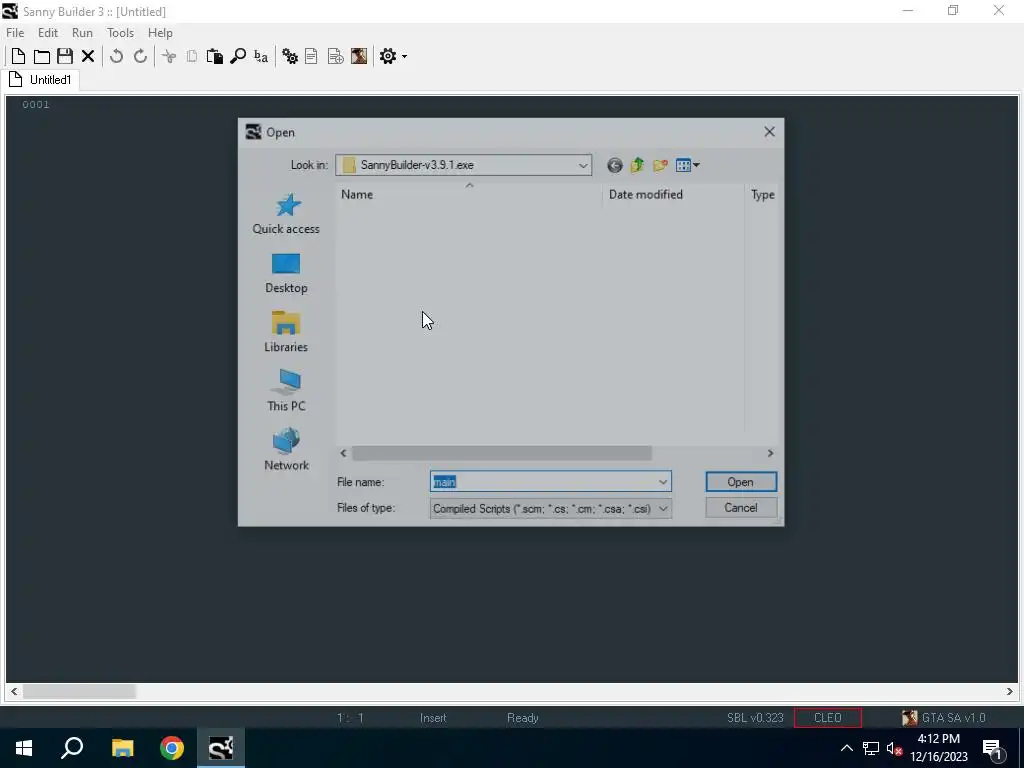Click the Open file folder toolbar icon
This screenshot has width=1024, height=768.
tap(42, 56)
